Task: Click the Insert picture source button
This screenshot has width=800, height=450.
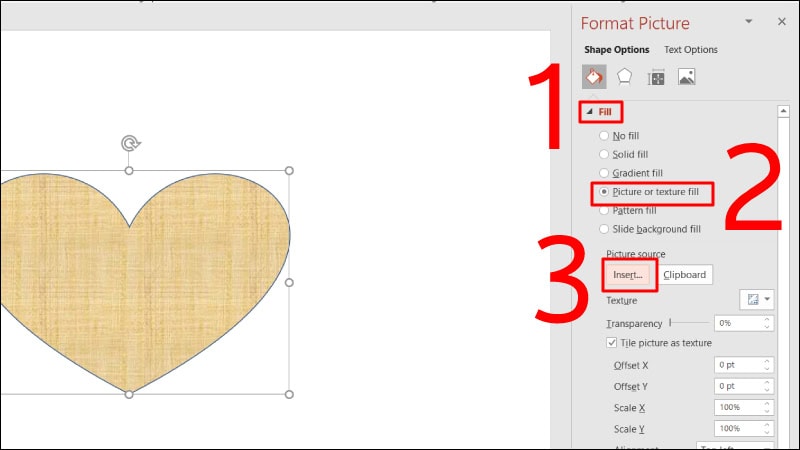Action: click(x=629, y=274)
